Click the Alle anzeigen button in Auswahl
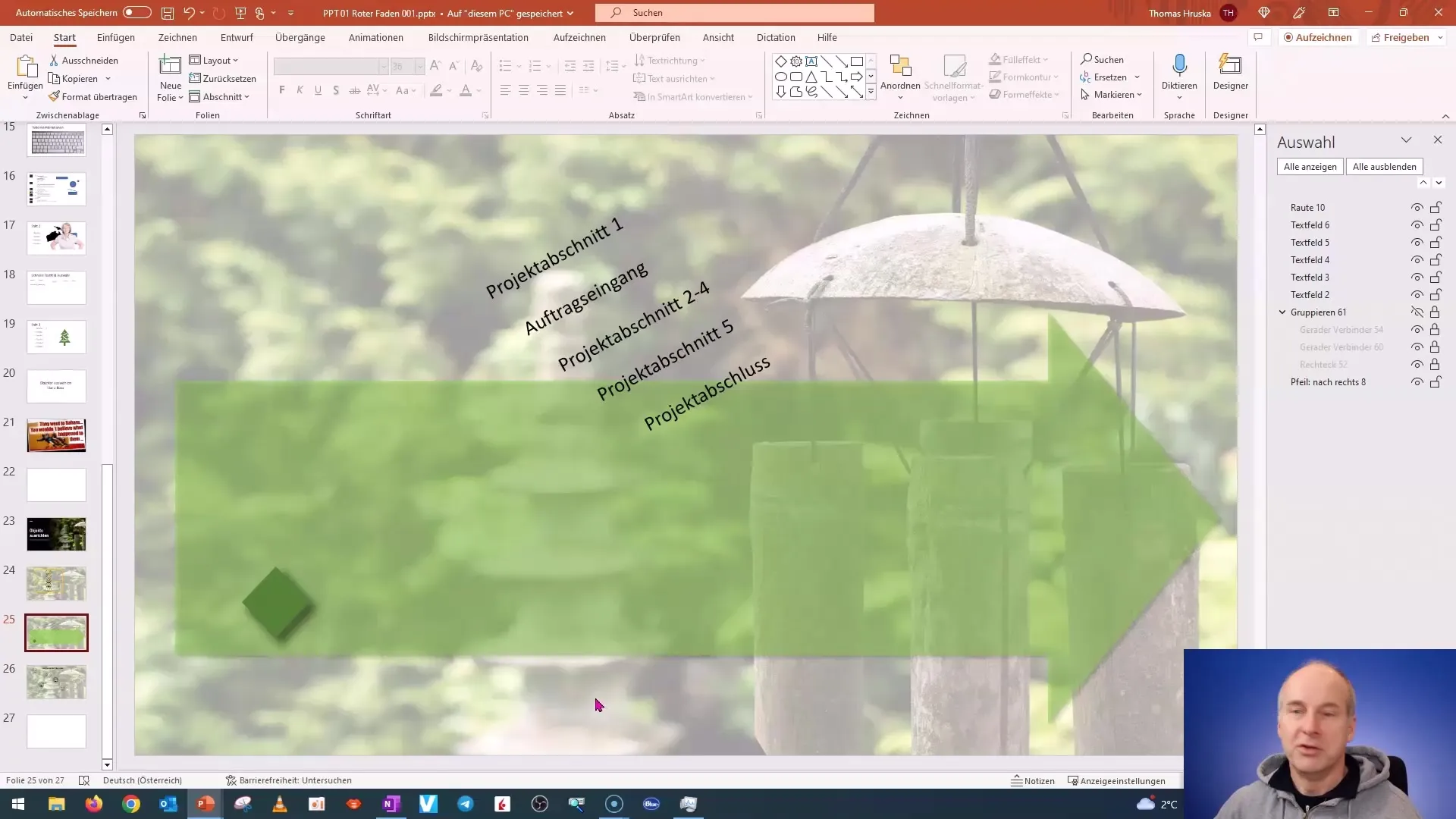The image size is (1456, 819). 1310,166
